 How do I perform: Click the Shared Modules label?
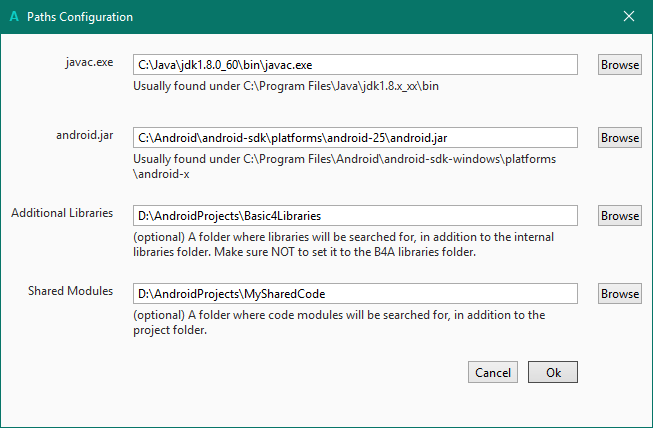click(70, 291)
